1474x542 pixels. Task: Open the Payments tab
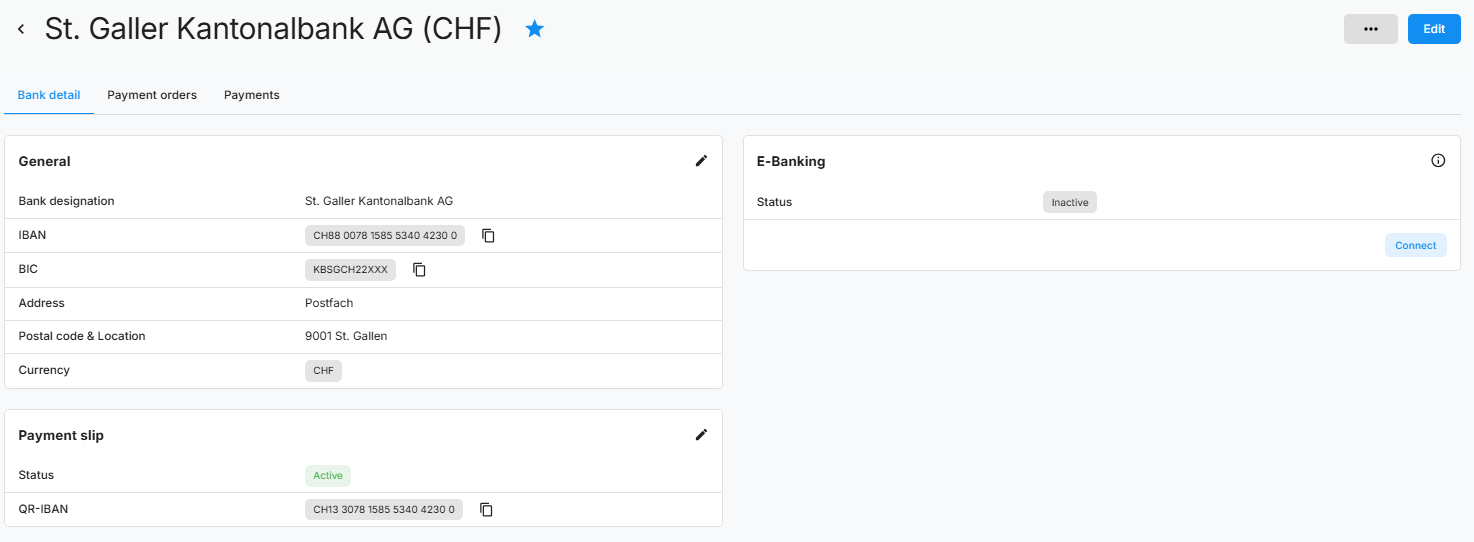[251, 95]
